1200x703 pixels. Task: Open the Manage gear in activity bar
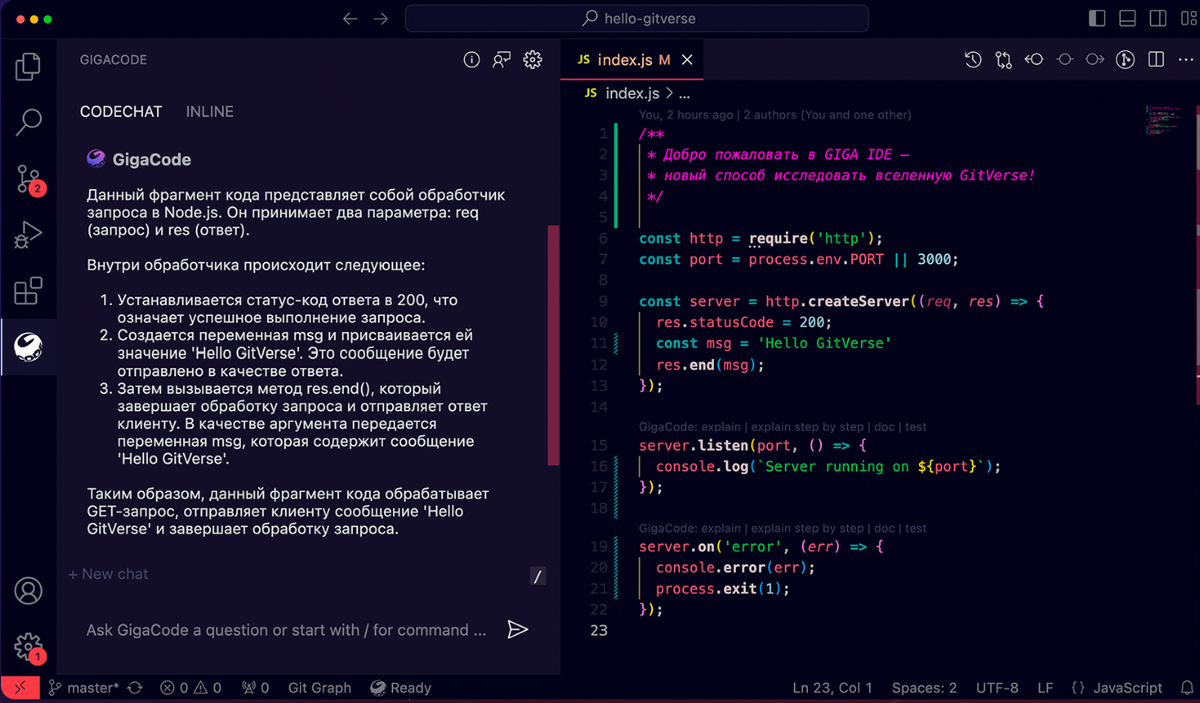(28, 647)
